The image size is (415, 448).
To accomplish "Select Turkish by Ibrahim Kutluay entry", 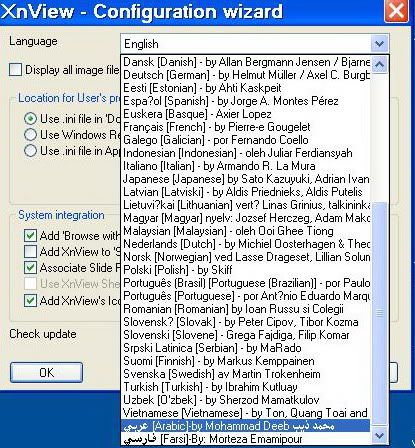I will point(246,387).
